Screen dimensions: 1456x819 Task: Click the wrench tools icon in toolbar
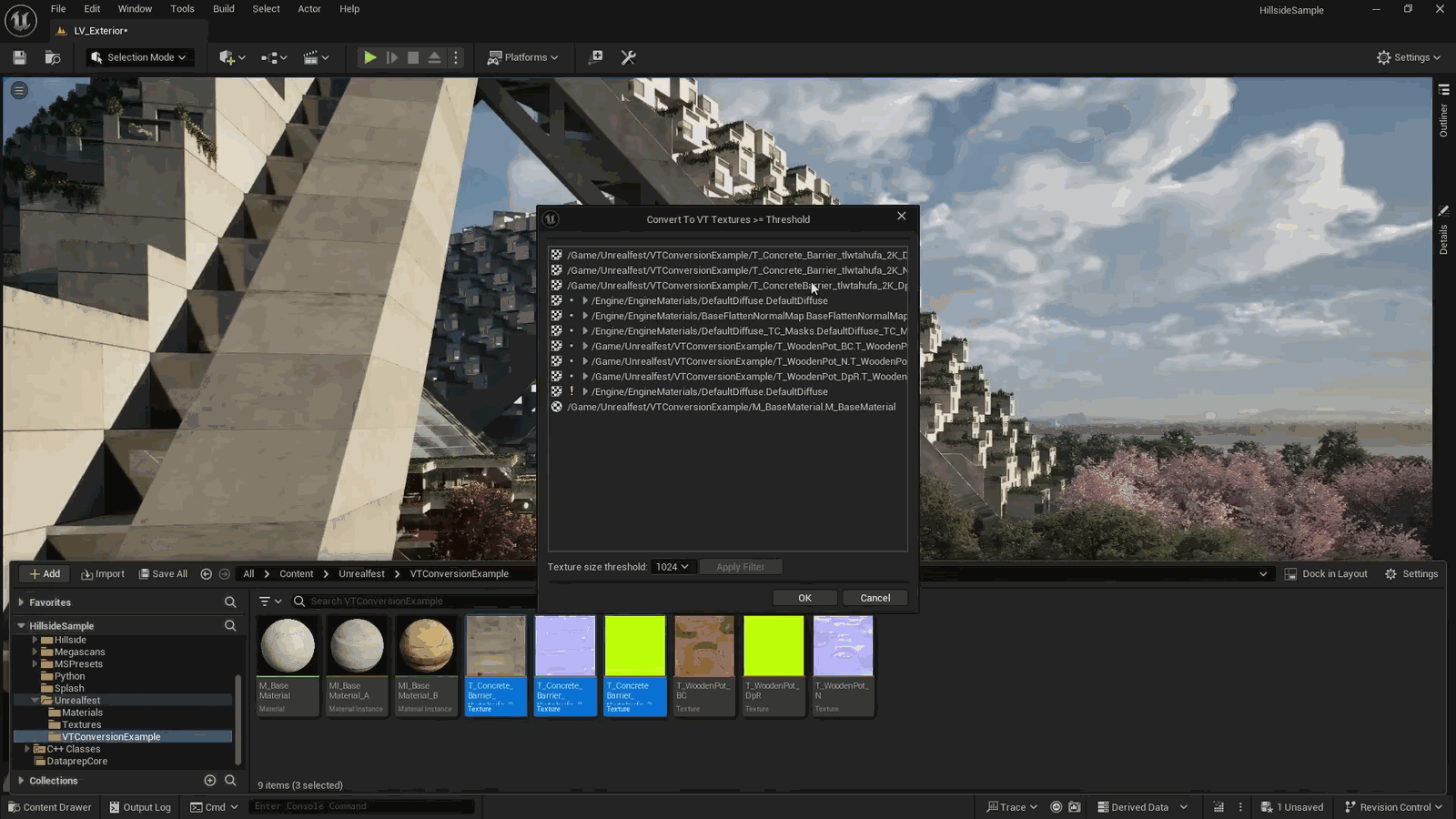point(628,57)
